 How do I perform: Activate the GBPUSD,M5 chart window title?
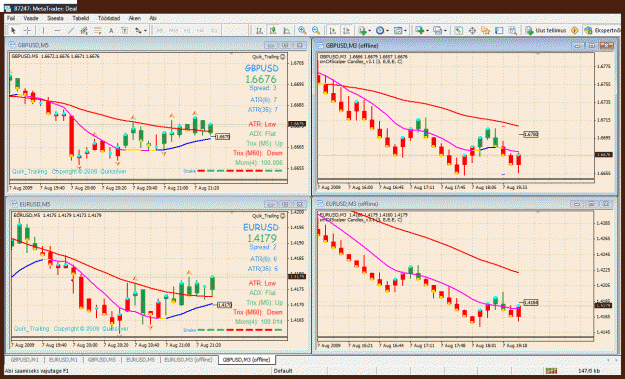point(33,45)
